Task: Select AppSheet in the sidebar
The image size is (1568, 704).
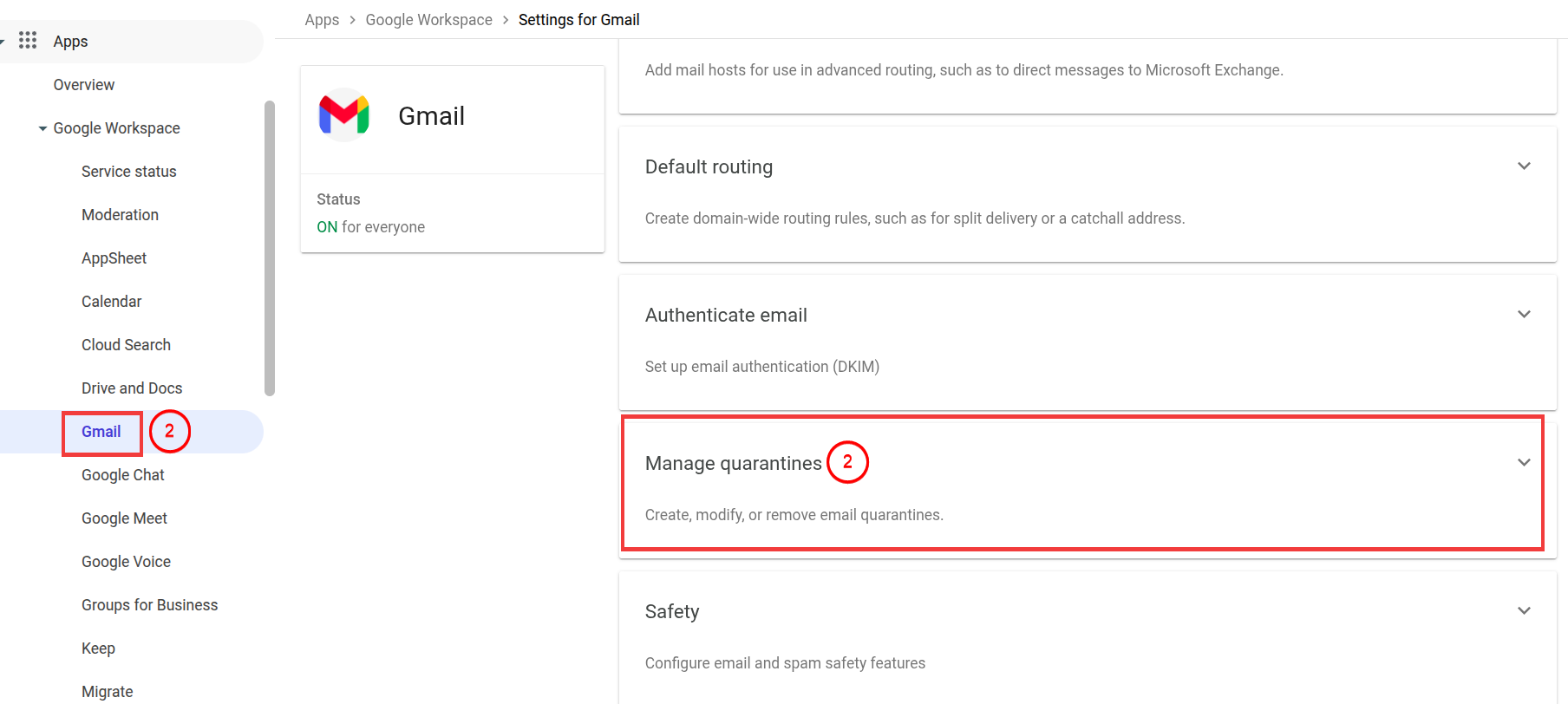Action: tap(114, 258)
